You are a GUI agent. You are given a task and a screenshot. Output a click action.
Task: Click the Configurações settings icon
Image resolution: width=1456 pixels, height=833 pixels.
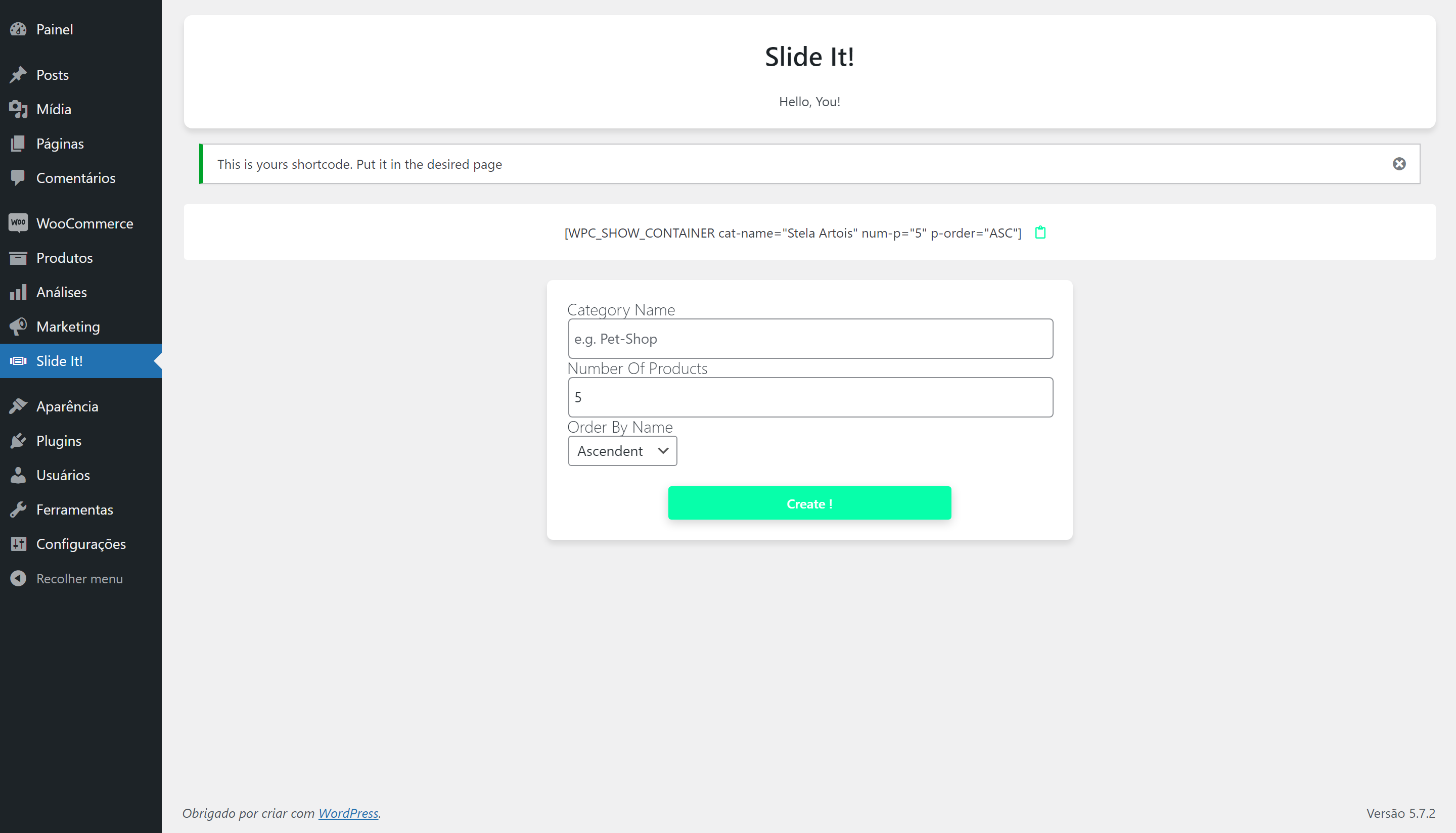coord(18,544)
